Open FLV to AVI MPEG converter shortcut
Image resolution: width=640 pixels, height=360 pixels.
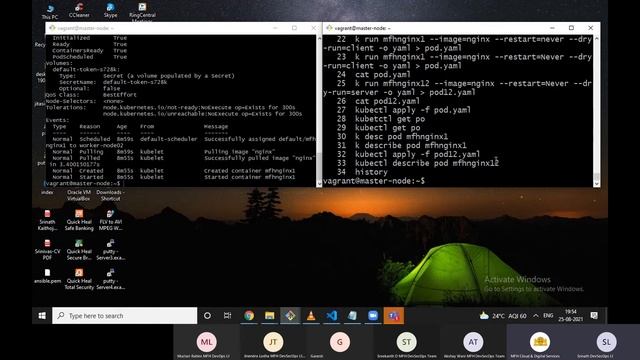tap(110, 220)
